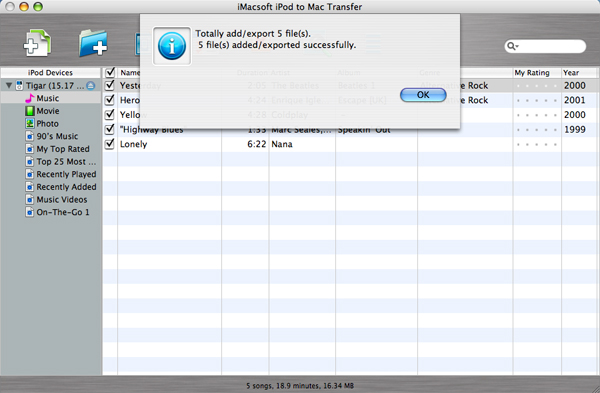Click the Add Folder toolbar icon
This screenshot has height=393, width=600.
[93, 43]
